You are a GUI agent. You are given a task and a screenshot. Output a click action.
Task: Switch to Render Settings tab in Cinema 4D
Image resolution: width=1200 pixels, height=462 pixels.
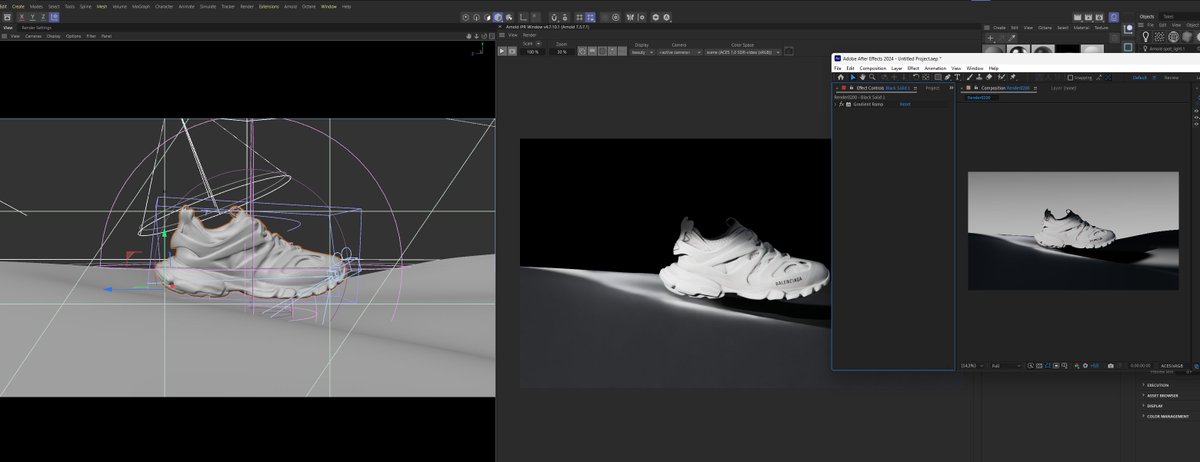[x=37, y=28]
